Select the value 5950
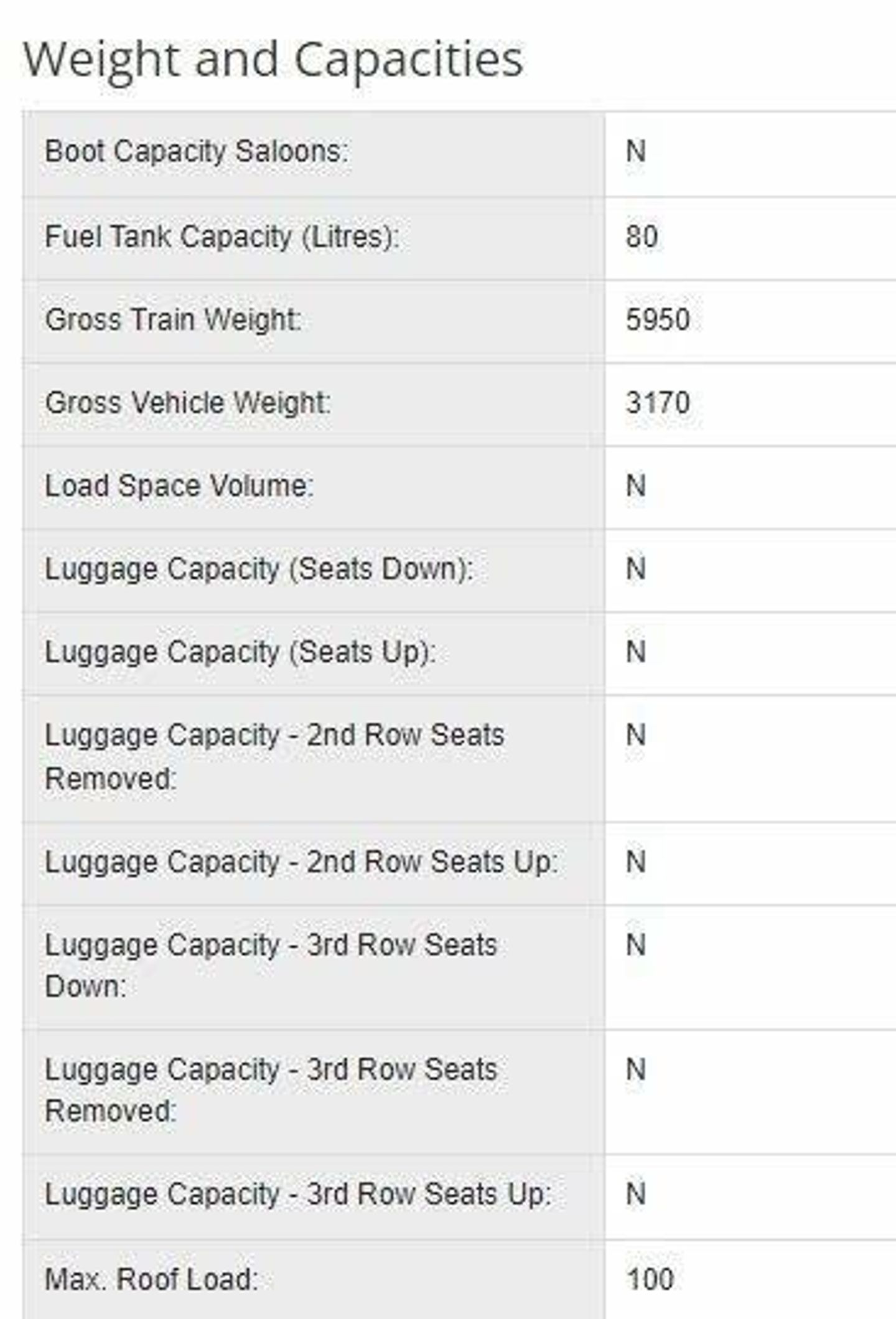This screenshot has height=1319, width=896. point(658,320)
